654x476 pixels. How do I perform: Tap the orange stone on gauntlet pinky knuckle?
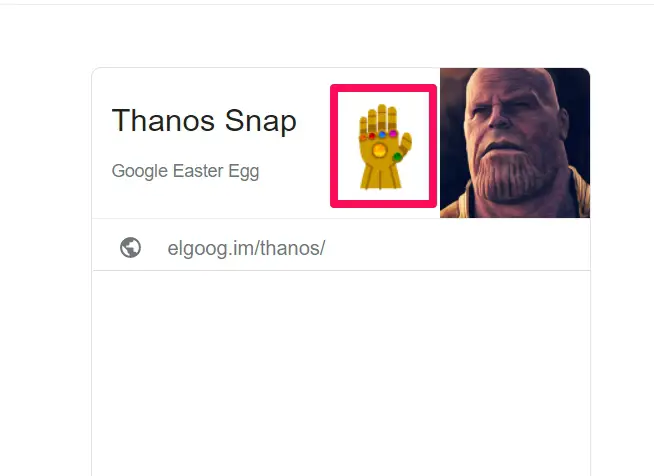[362, 137]
